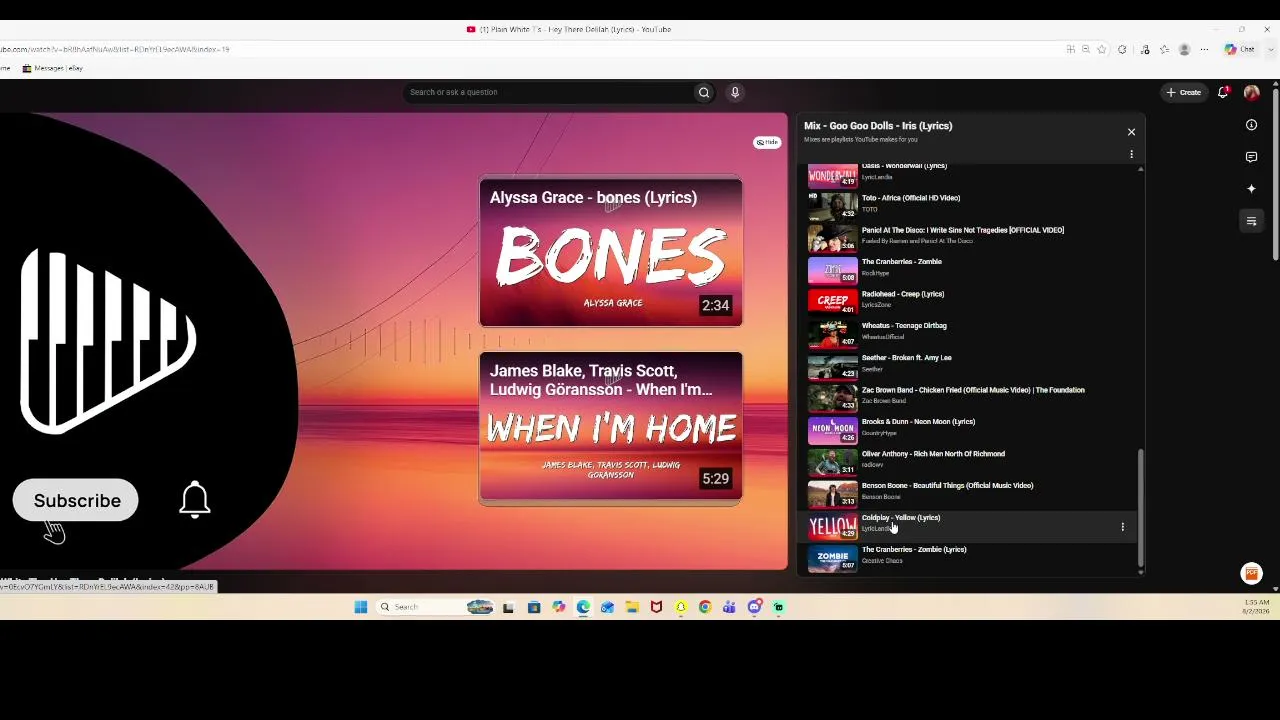Open the Windows Start menu

[x=361, y=607]
